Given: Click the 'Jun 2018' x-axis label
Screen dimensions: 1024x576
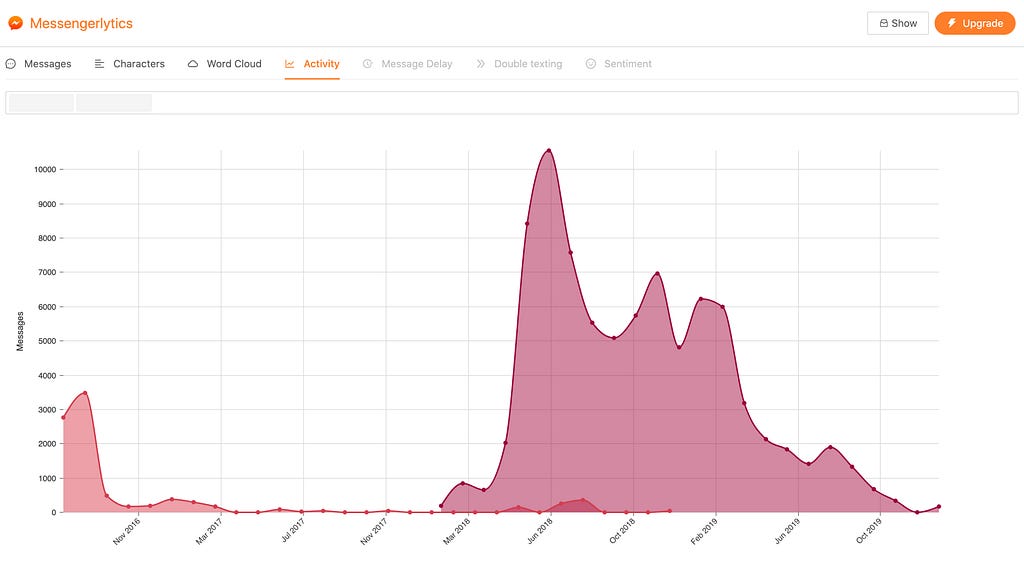Looking at the screenshot, I should (x=541, y=531).
